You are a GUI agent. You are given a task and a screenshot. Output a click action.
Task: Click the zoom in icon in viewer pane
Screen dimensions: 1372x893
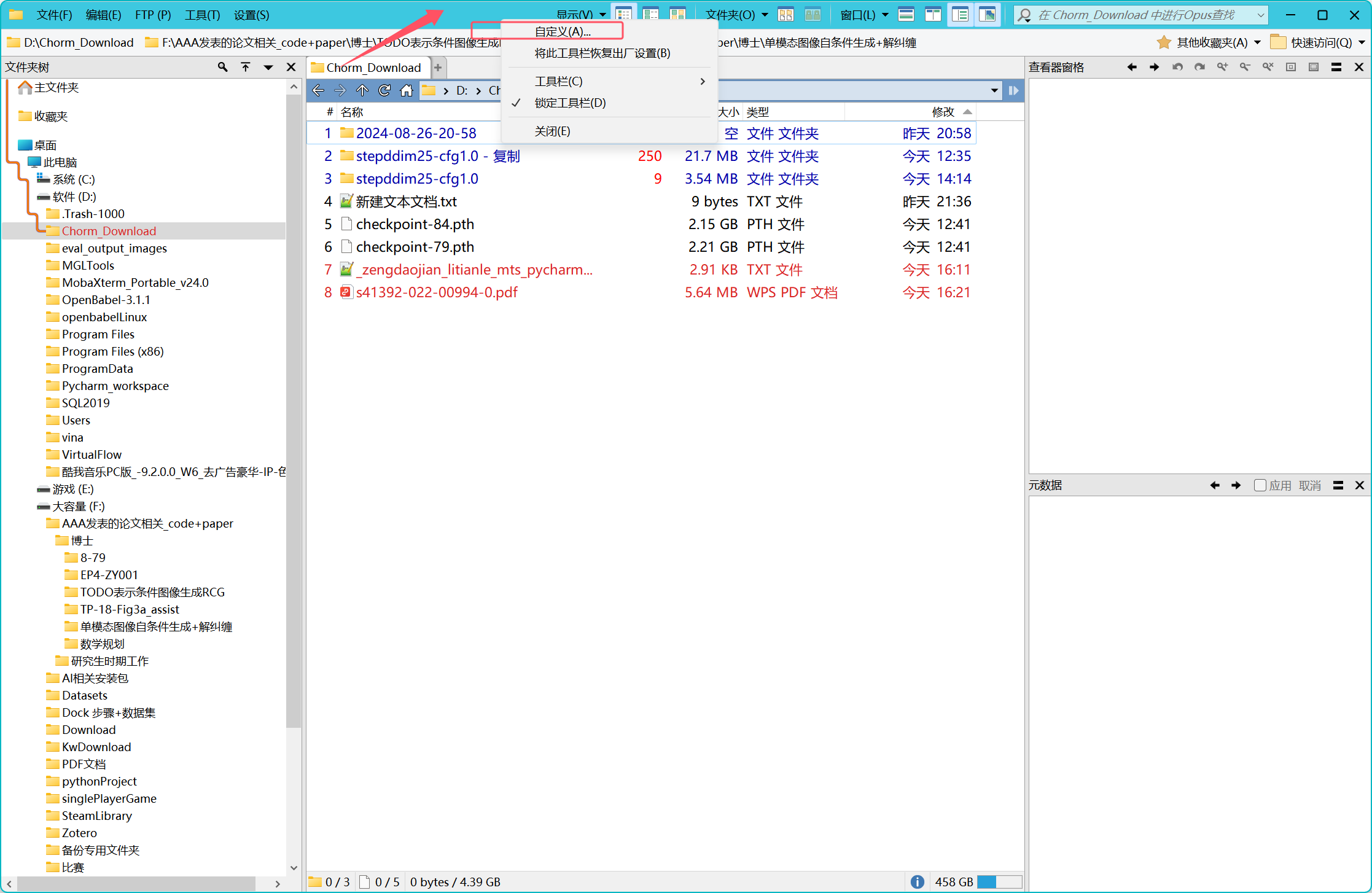coord(1222,67)
